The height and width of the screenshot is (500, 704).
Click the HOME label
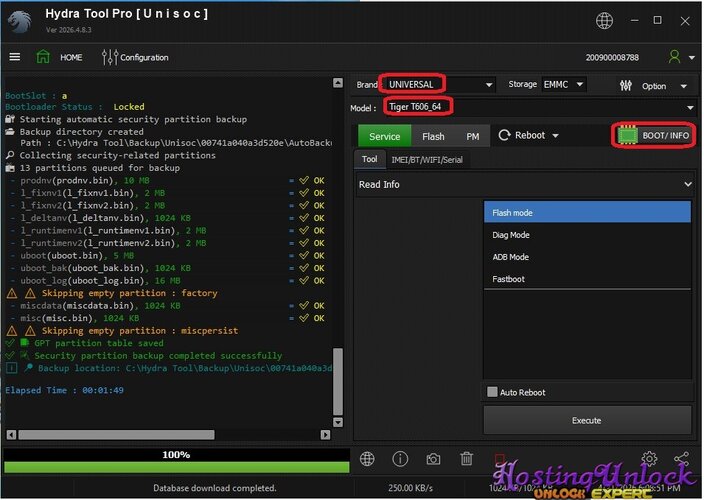tap(71, 57)
